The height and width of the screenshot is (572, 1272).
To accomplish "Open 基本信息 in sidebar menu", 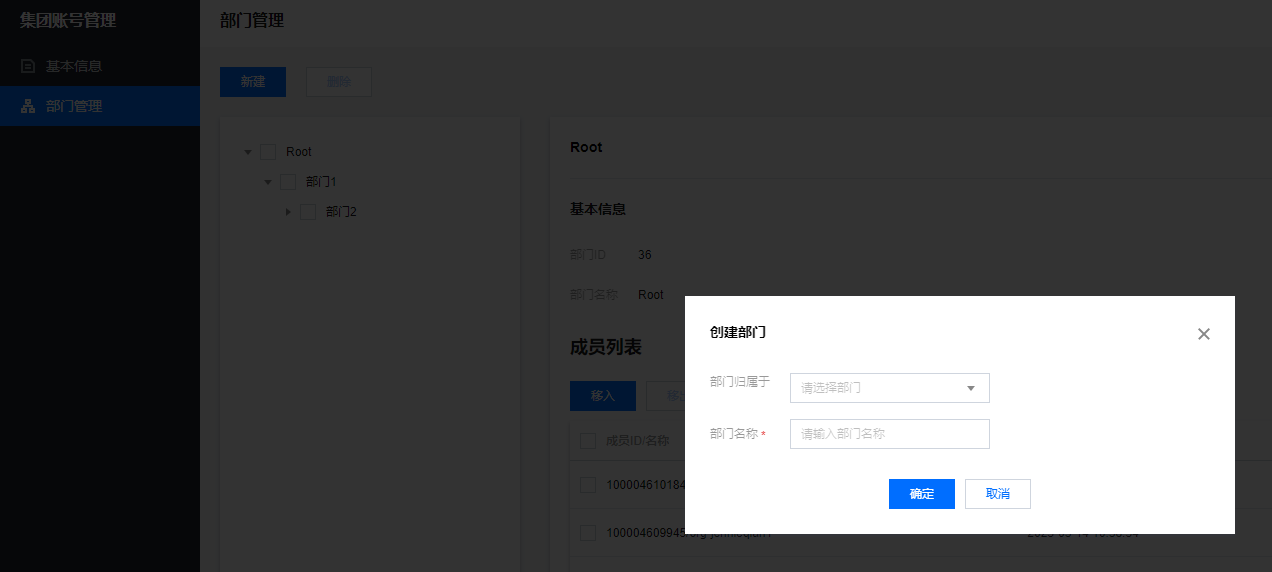I will [74, 66].
